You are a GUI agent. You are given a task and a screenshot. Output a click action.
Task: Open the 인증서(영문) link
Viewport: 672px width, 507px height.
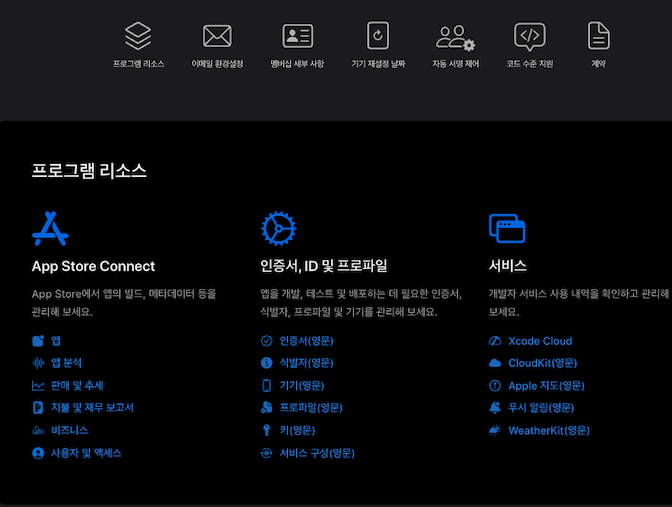coord(306,341)
